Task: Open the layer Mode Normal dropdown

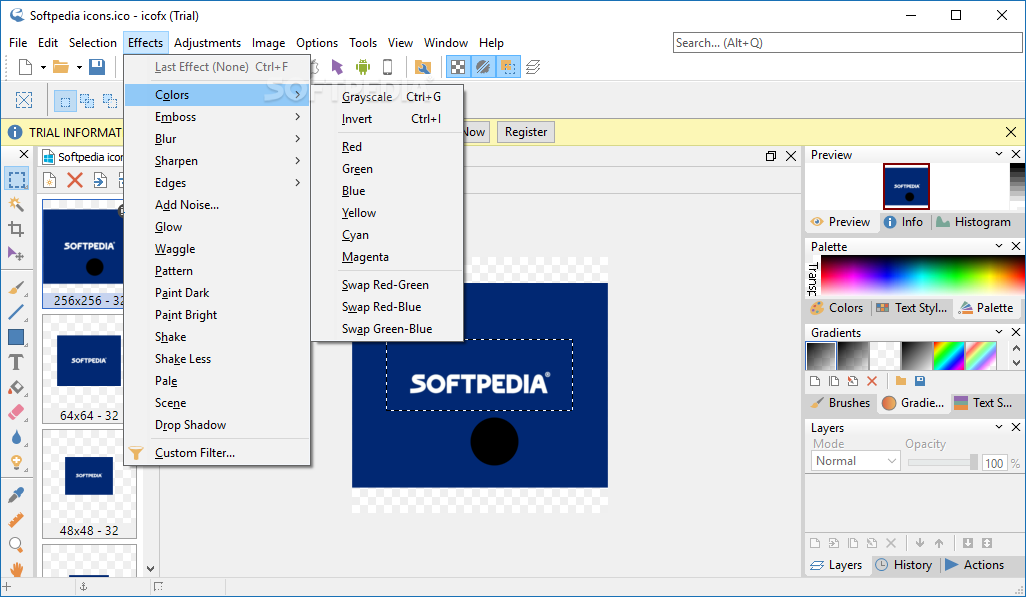Action: [855, 461]
